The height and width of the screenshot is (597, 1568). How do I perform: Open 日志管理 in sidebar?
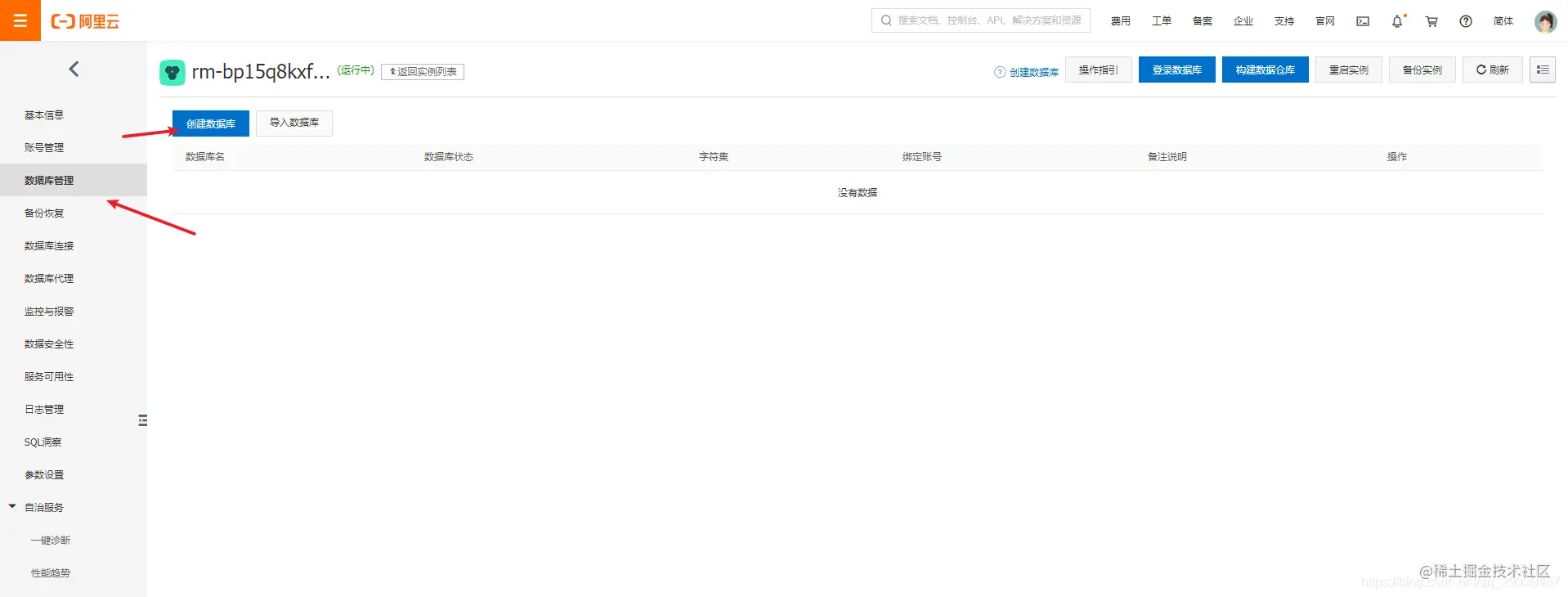tap(44, 410)
